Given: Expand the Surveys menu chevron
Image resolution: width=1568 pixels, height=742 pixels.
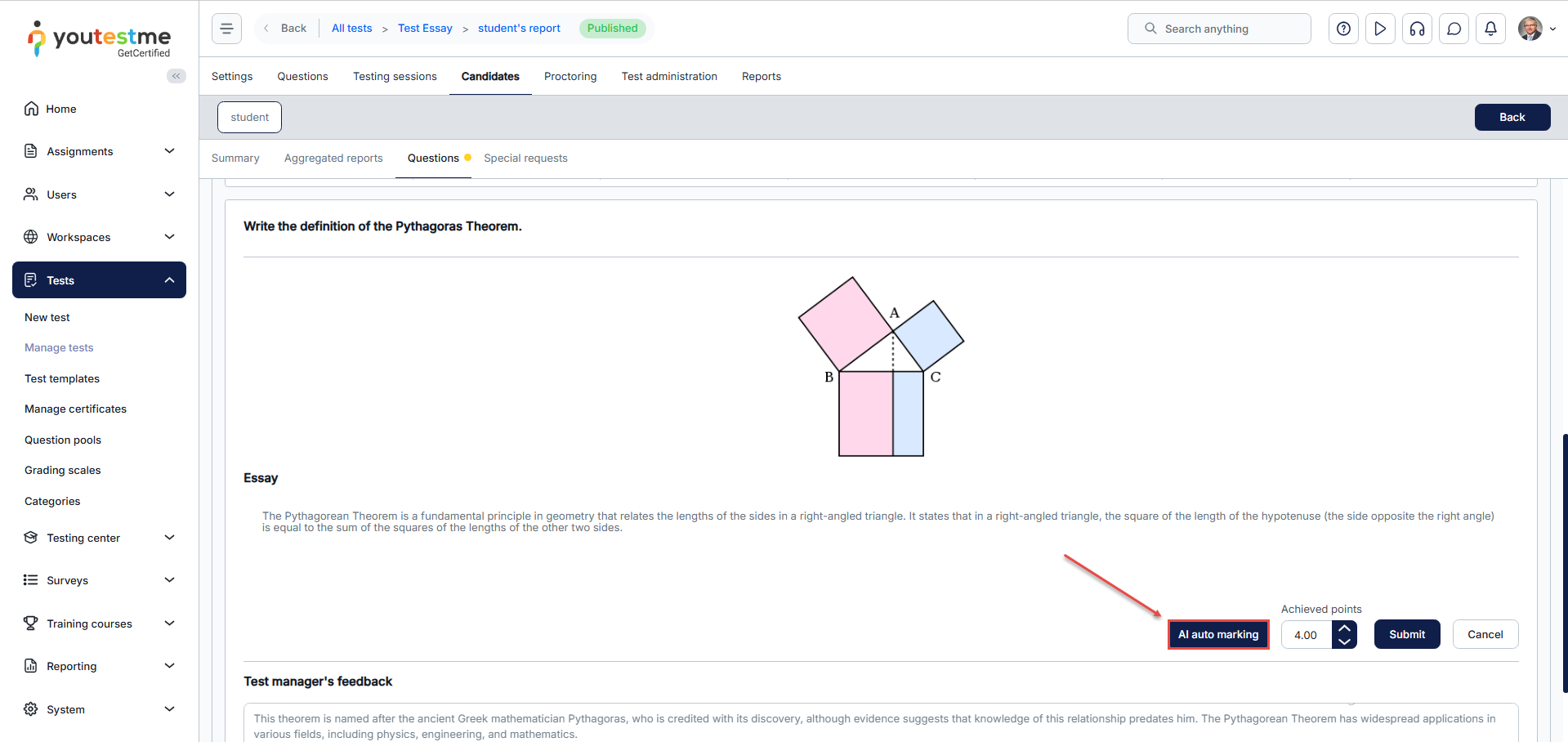Looking at the screenshot, I should pos(169,580).
